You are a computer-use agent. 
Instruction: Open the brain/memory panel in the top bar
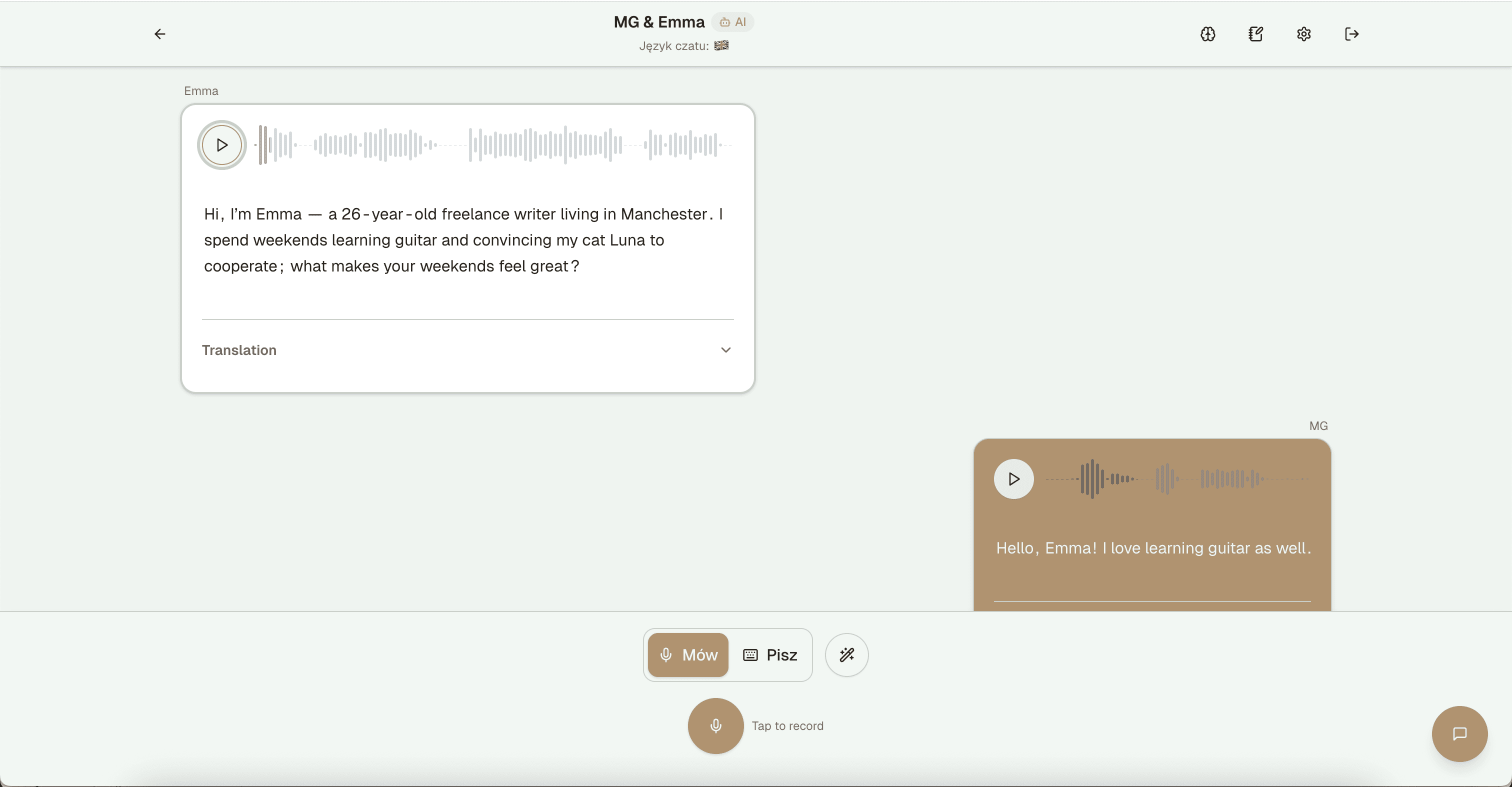click(1207, 33)
